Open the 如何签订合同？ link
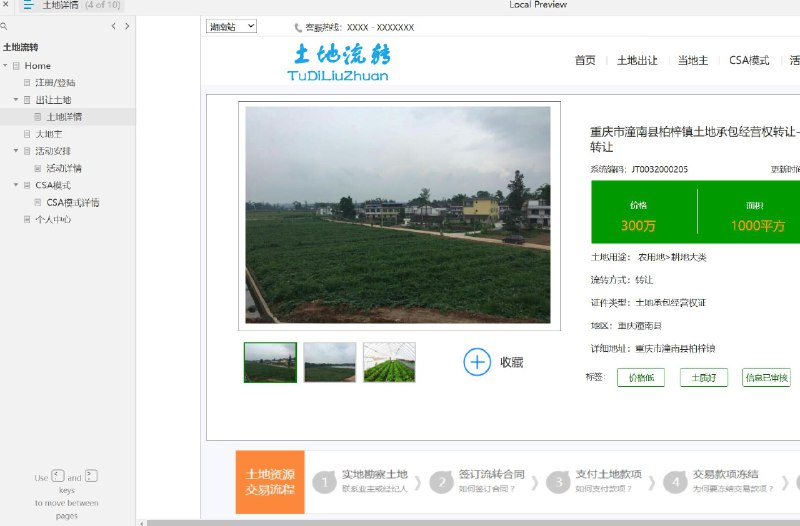Image resolution: width=800 pixels, height=526 pixels. 487,489
